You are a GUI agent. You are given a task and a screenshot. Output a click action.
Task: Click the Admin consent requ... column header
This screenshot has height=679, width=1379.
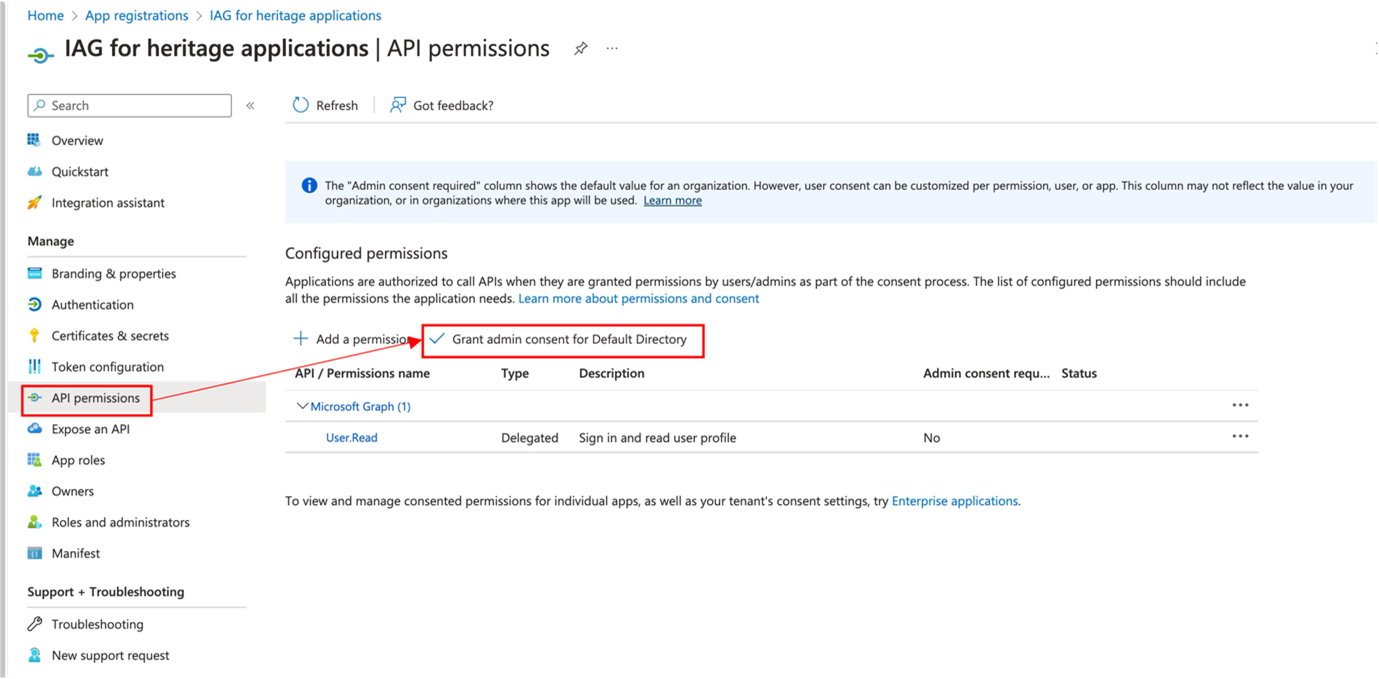coord(986,373)
